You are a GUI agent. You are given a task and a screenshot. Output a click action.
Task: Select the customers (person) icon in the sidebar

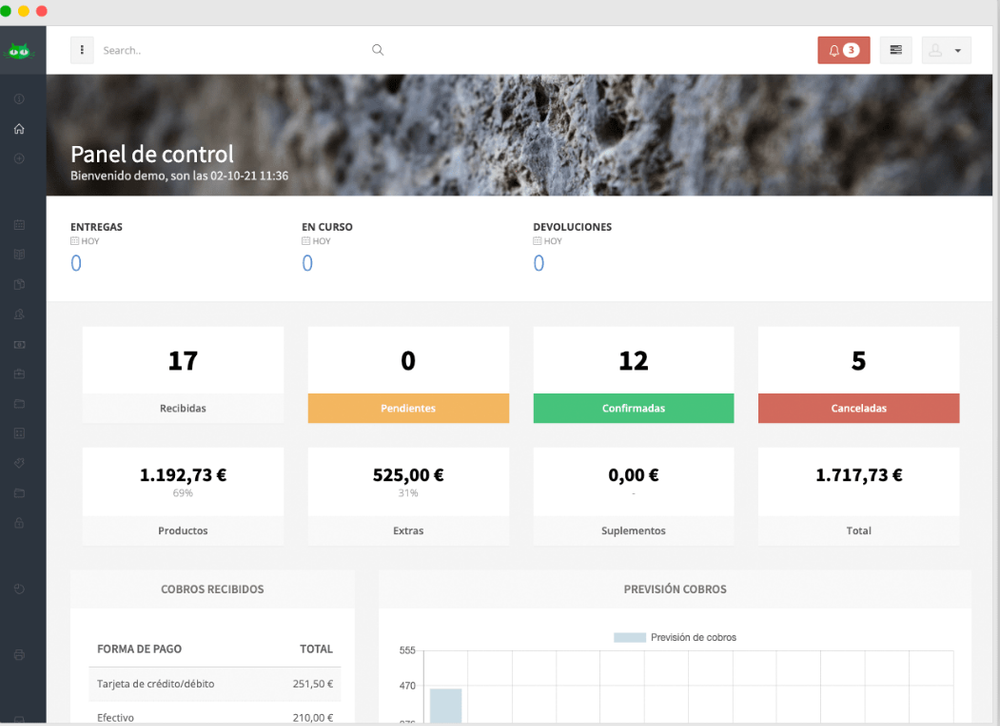click(19, 314)
